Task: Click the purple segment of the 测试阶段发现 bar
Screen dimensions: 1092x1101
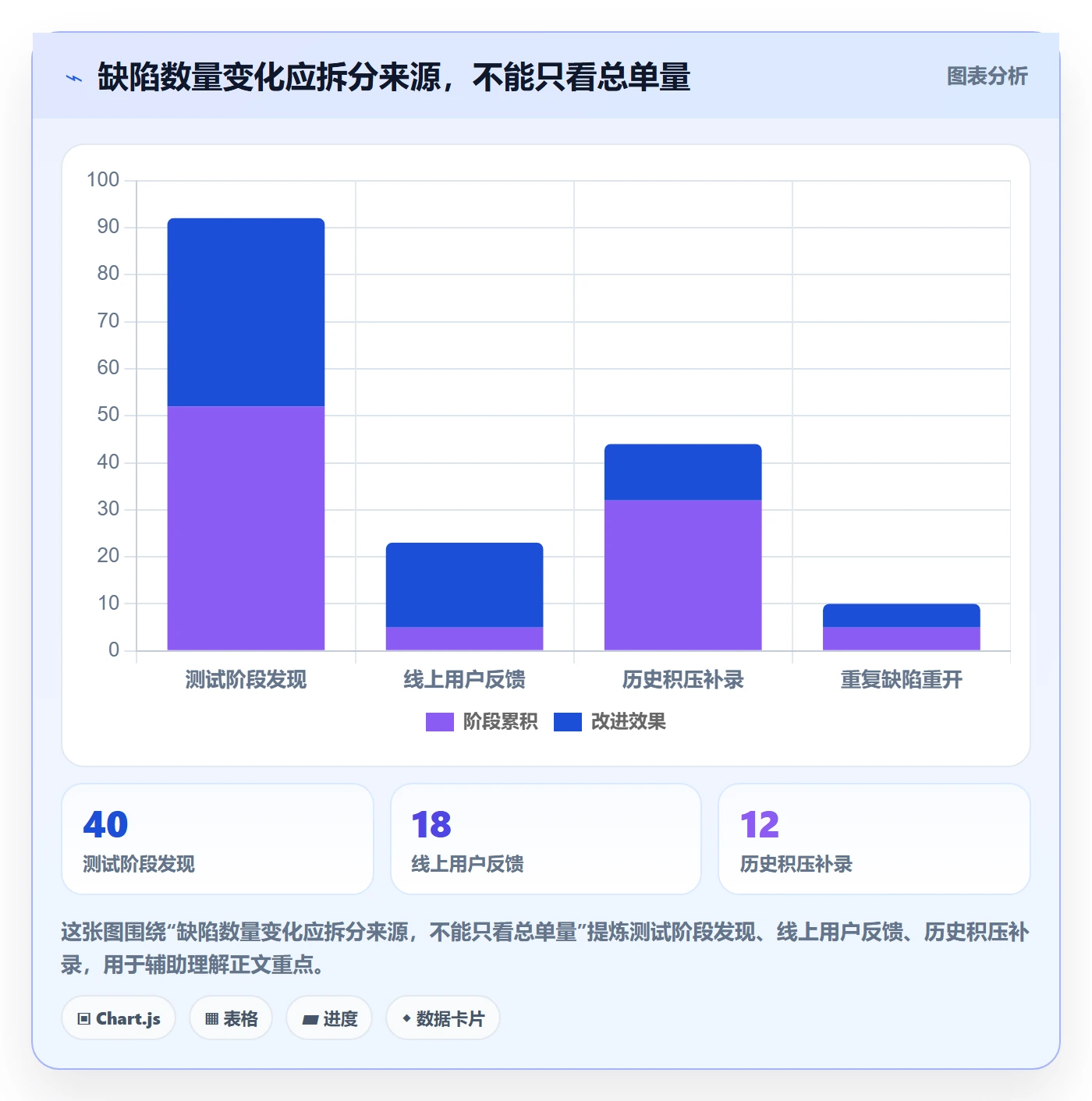Action: pos(246,528)
